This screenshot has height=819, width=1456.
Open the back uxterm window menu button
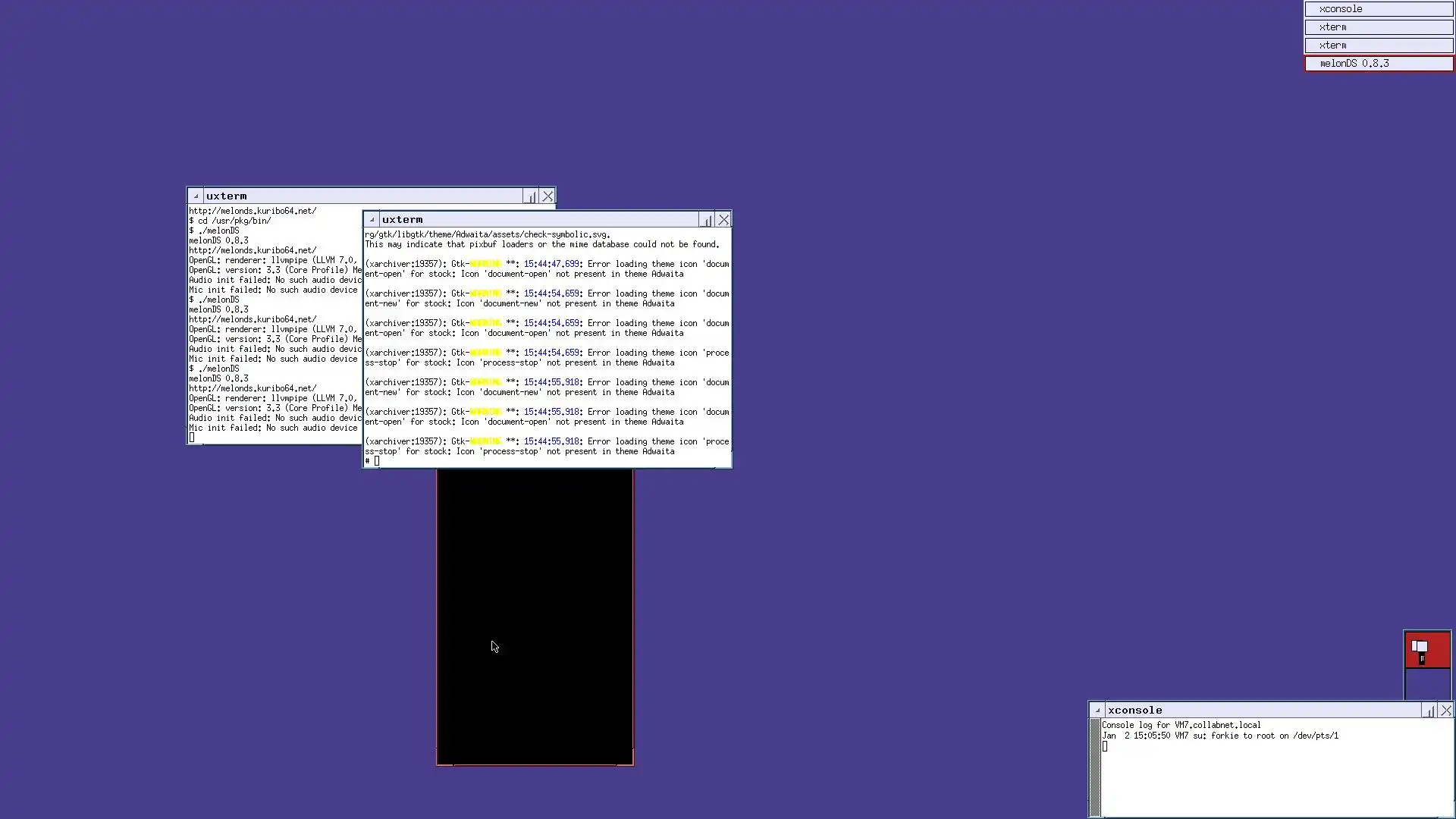(196, 196)
